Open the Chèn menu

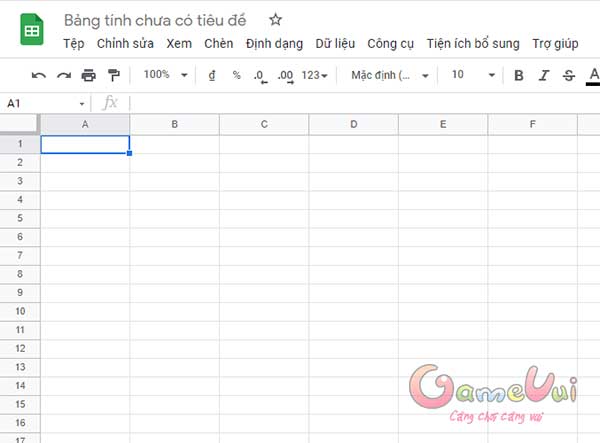(x=218, y=44)
